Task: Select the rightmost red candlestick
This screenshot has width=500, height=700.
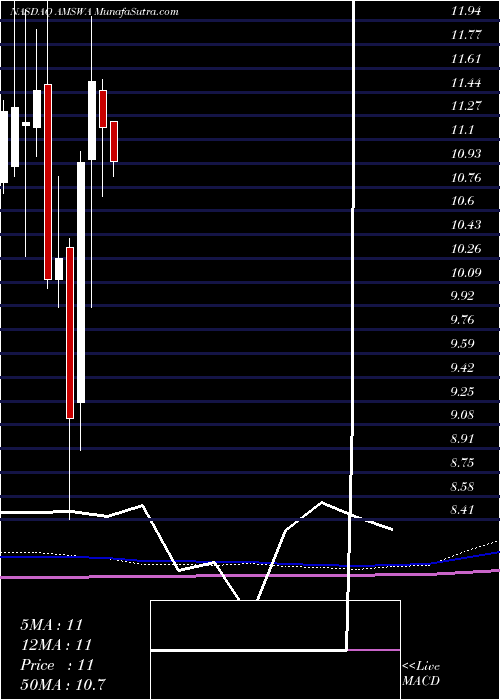Action: tap(114, 141)
